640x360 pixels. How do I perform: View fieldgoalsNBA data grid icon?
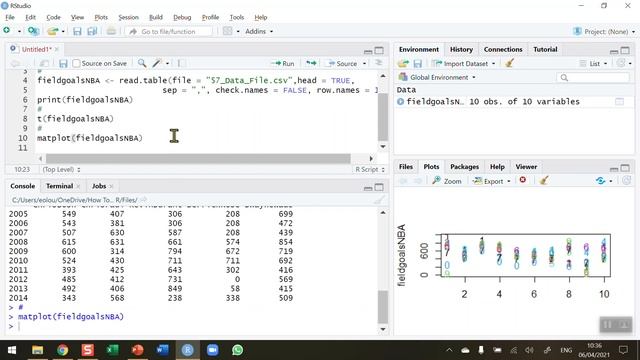click(x=619, y=102)
